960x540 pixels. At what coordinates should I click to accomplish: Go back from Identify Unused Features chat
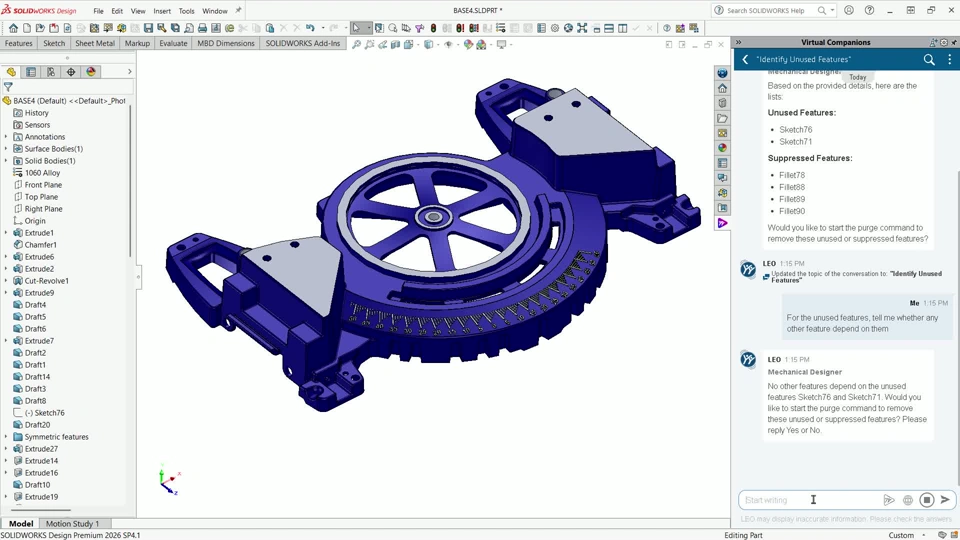pyautogui.click(x=745, y=59)
